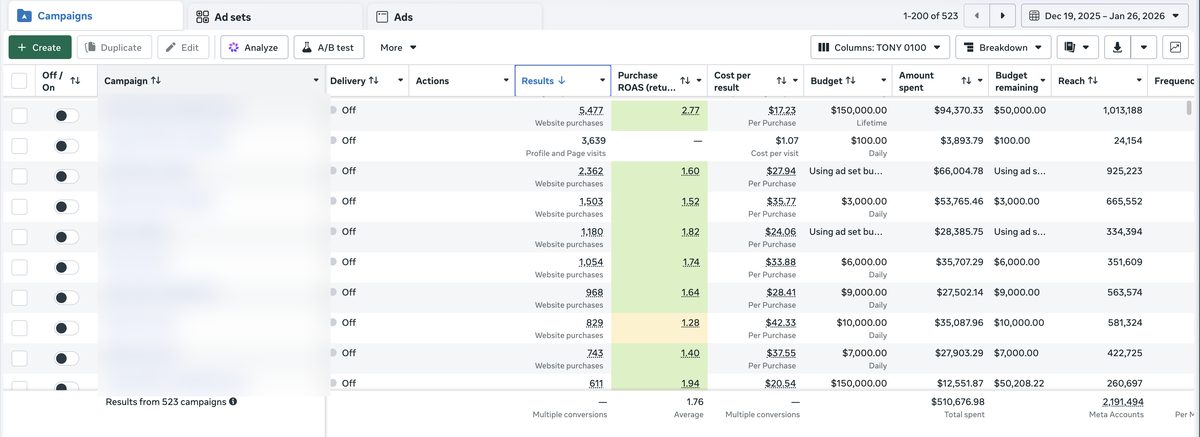Click the $42.33 cost per purchase

781,322
